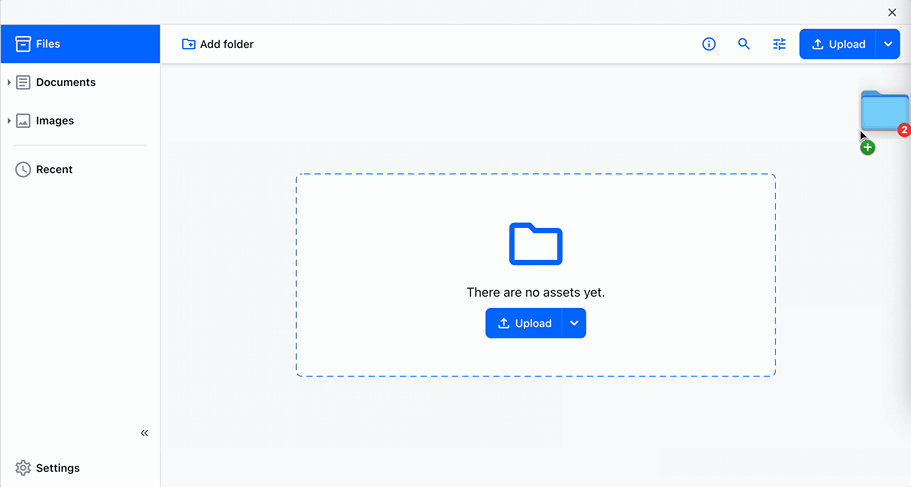The image size is (911, 487).
Task: Click the info circle icon in toolbar
Action: pyautogui.click(x=709, y=44)
